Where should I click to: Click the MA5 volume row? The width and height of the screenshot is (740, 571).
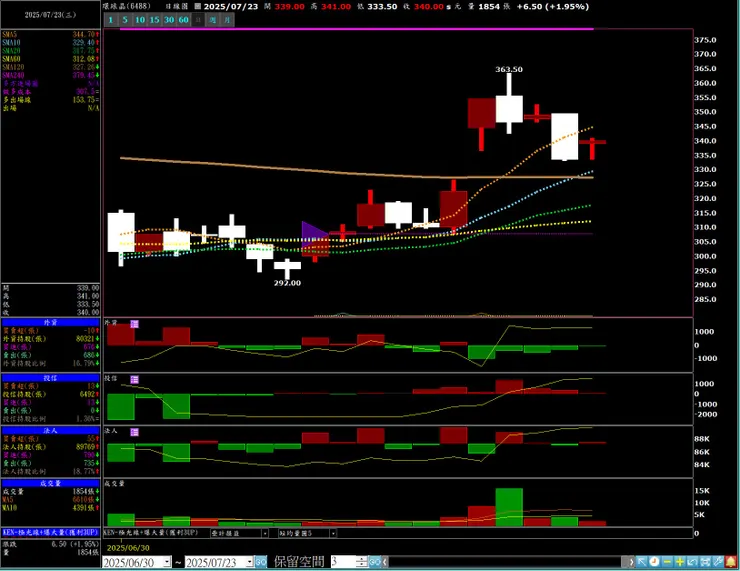pyautogui.click(x=50, y=500)
